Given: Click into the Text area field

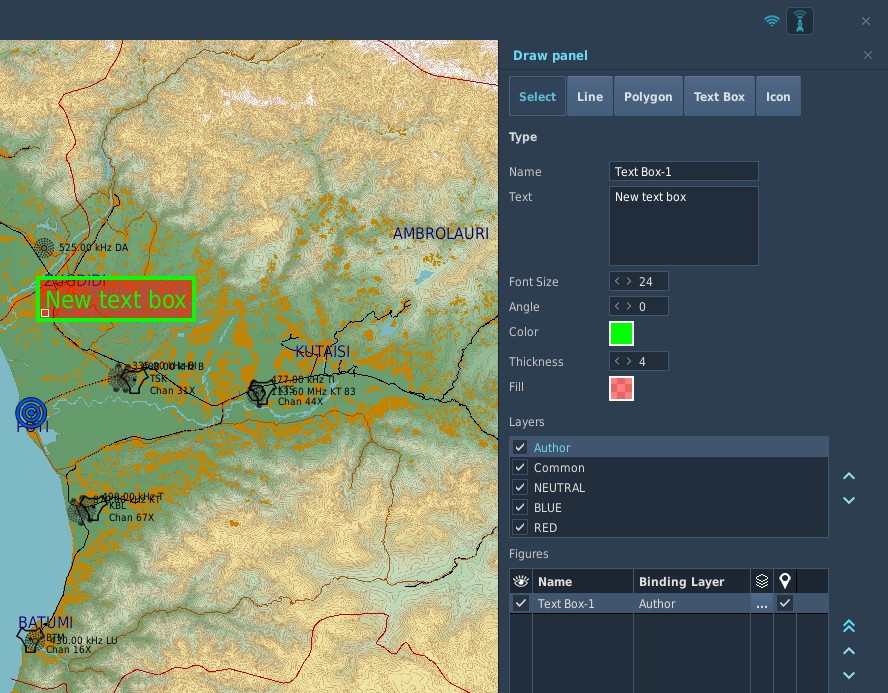Looking at the screenshot, I should click(x=684, y=226).
